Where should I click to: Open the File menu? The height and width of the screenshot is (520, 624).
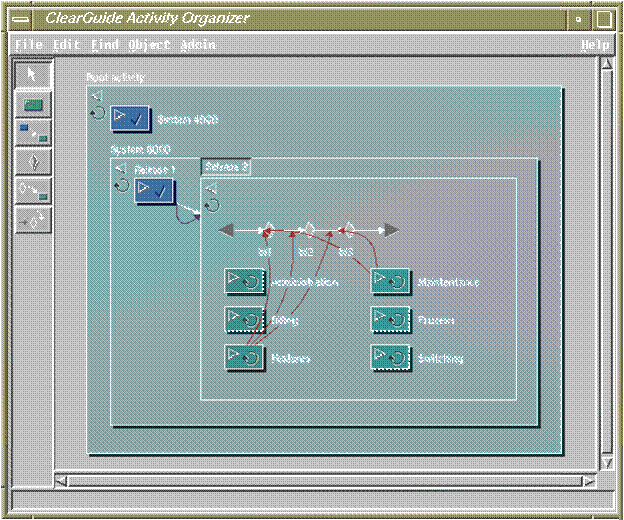(x=29, y=44)
